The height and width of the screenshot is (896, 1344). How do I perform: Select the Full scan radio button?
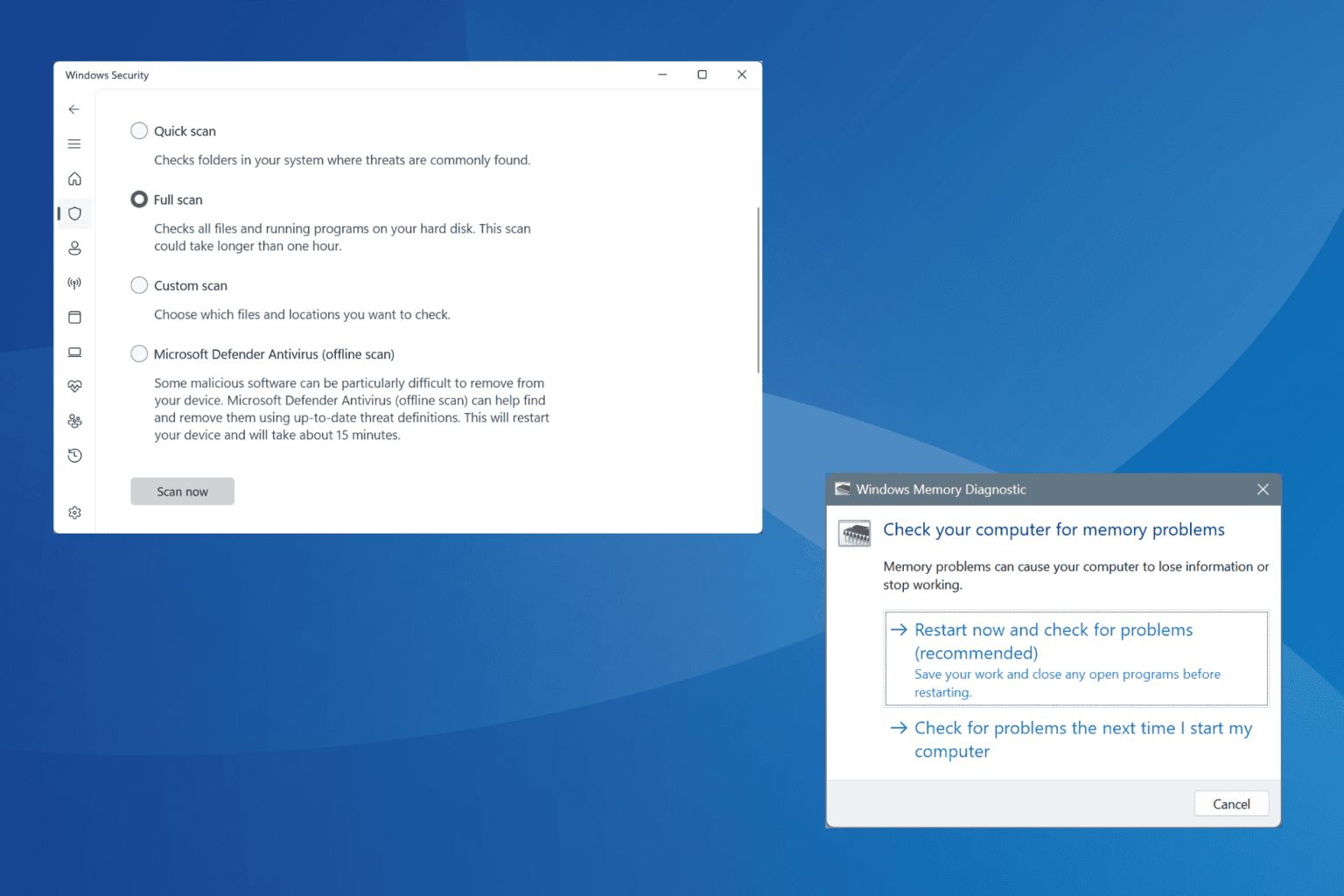[x=139, y=199]
